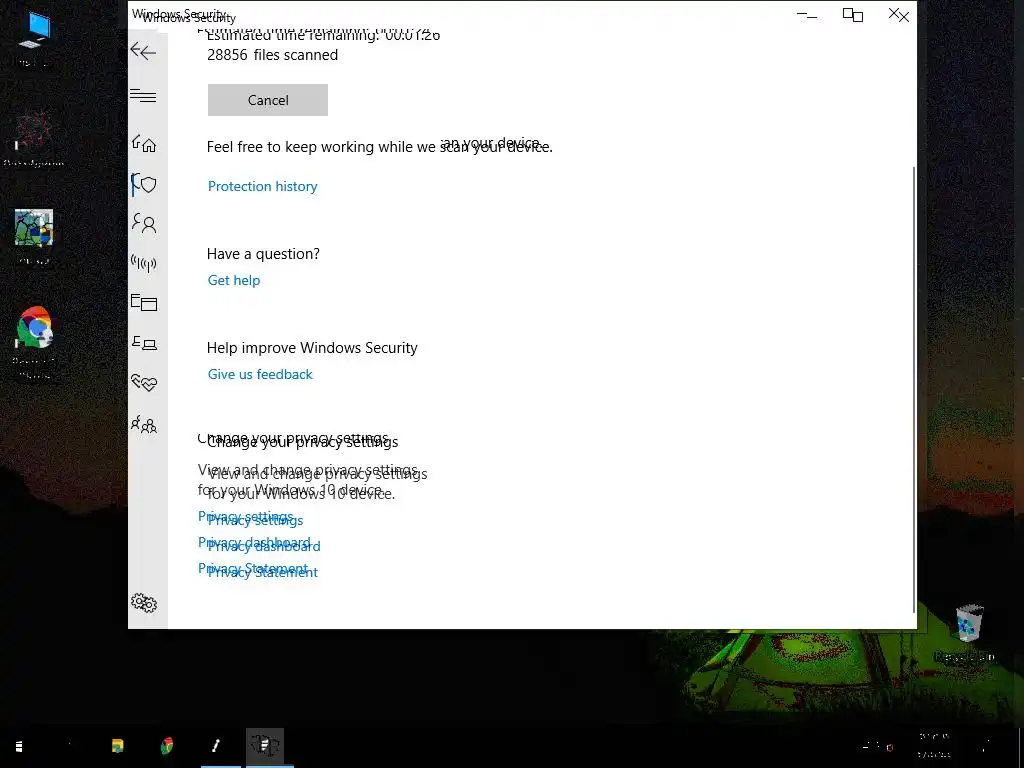
Task: Open the Recycle Bin desktop icon
Action: pyautogui.click(x=968, y=632)
